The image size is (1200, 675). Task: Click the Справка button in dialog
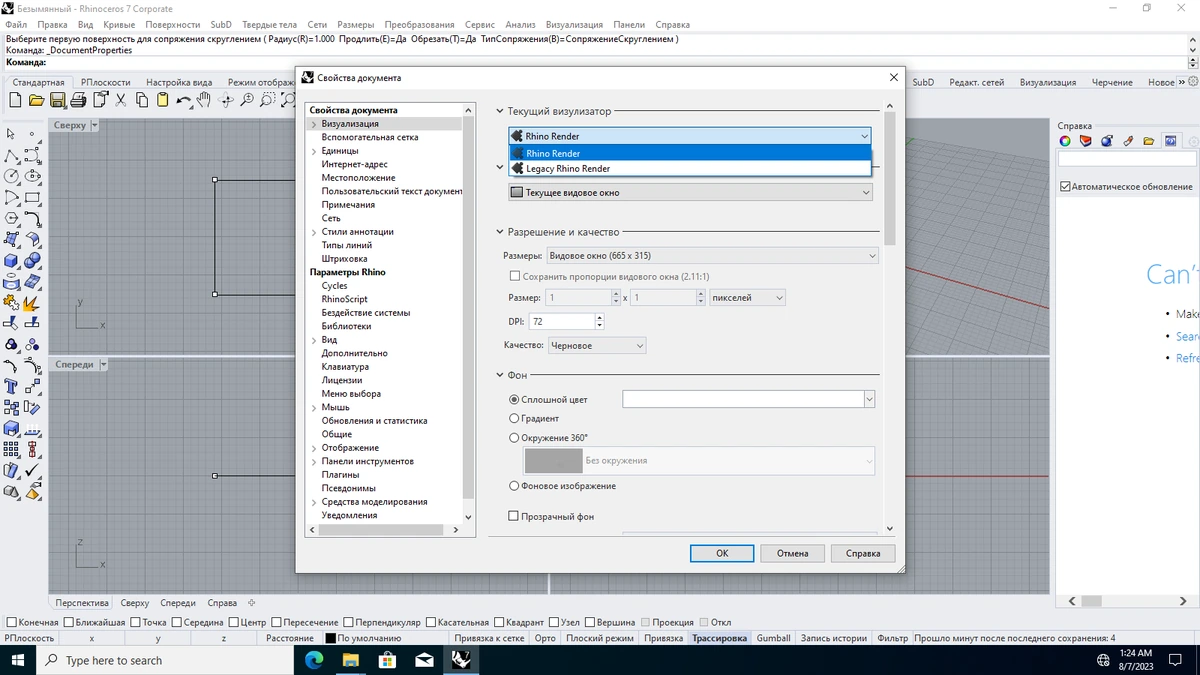tap(863, 553)
